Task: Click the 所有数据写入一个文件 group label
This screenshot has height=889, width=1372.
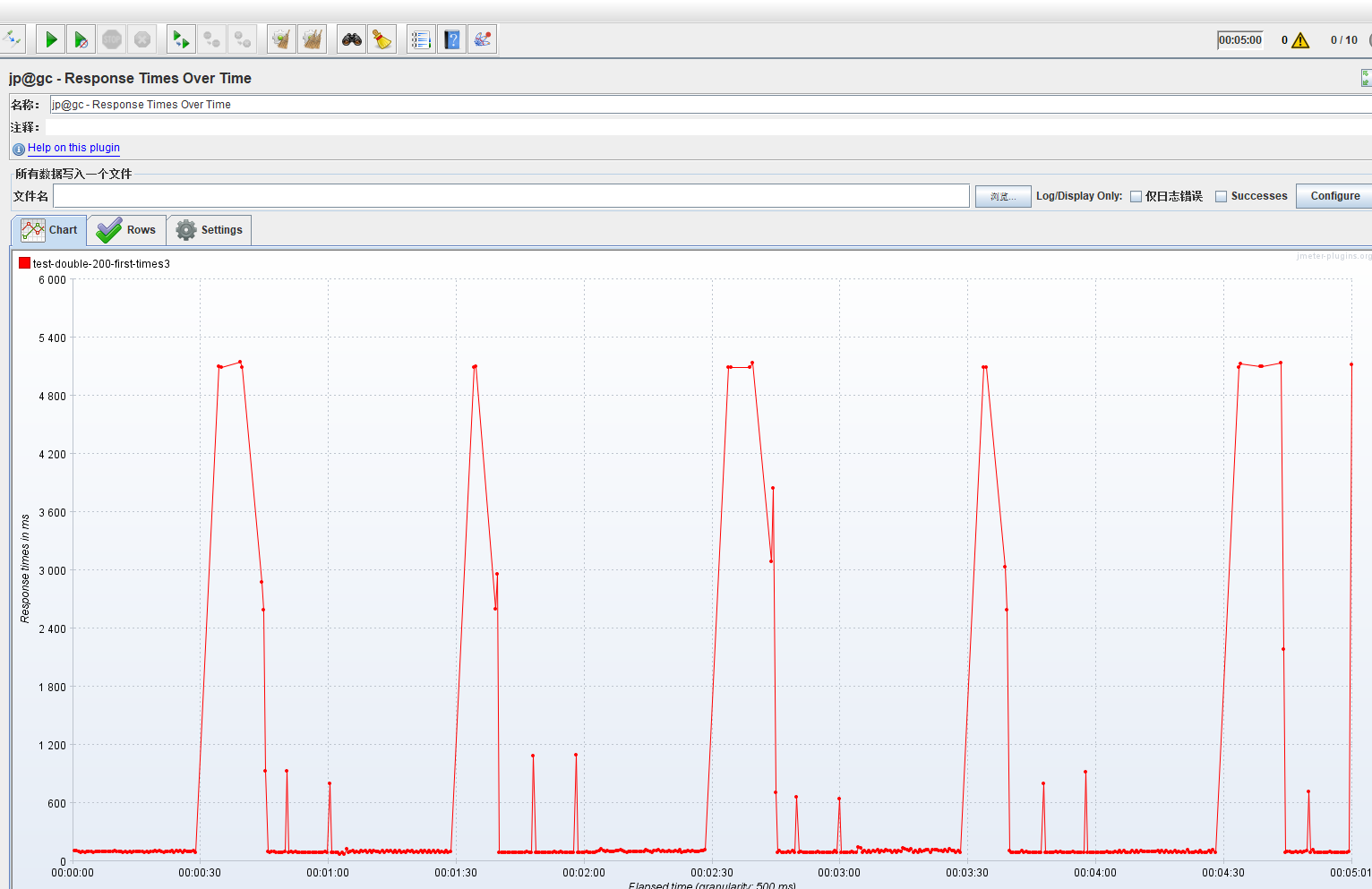Action: point(73,174)
